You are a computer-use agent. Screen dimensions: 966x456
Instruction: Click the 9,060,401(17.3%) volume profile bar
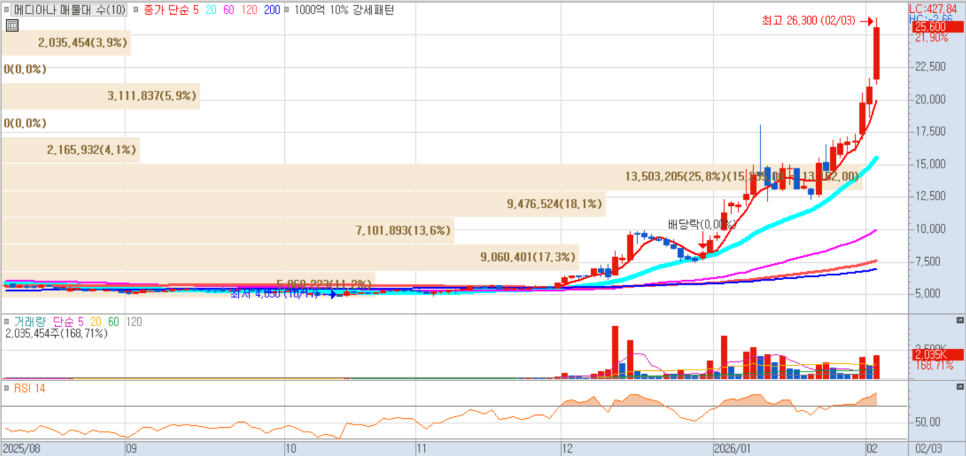290,258
